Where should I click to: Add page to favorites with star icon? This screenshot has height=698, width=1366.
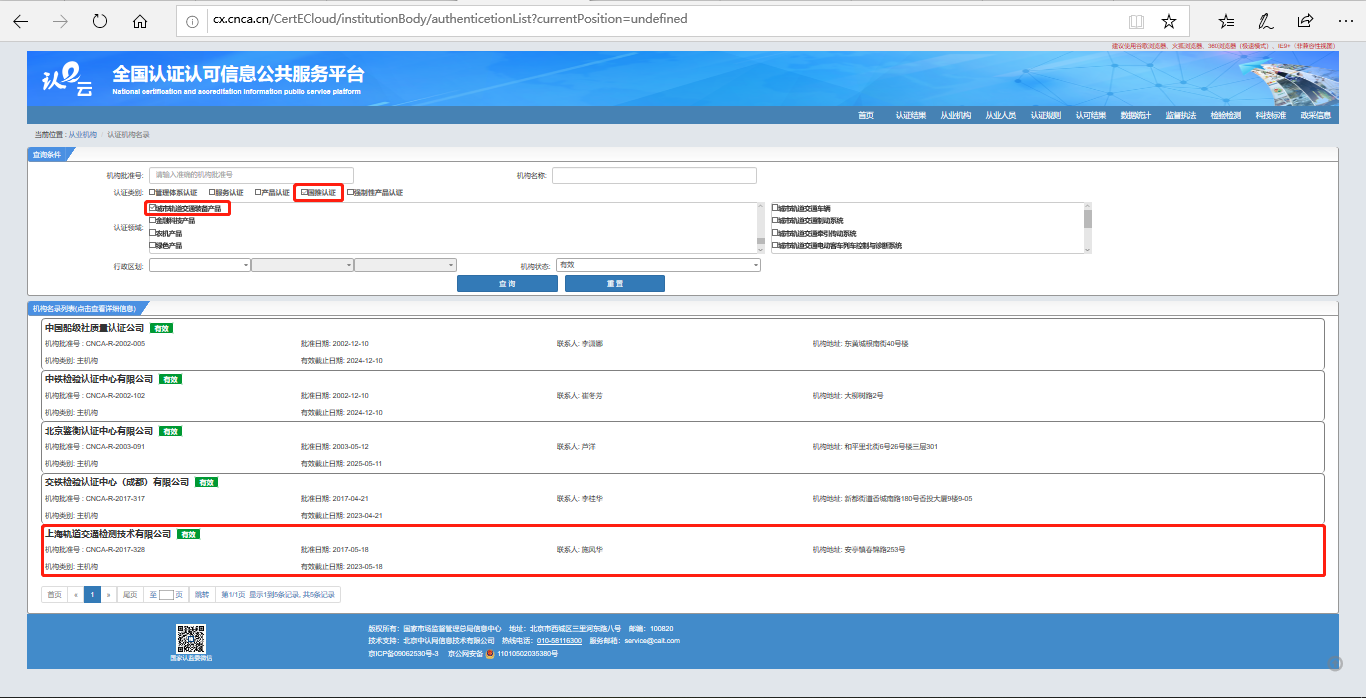point(1169,21)
